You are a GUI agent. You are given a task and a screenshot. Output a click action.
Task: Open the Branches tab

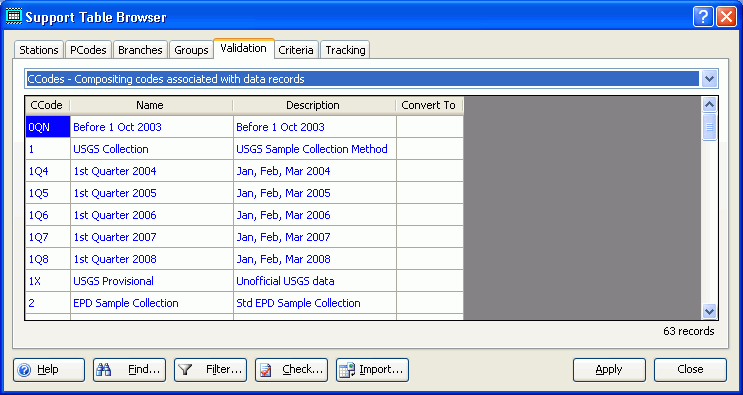pyautogui.click(x=140, y=50)
